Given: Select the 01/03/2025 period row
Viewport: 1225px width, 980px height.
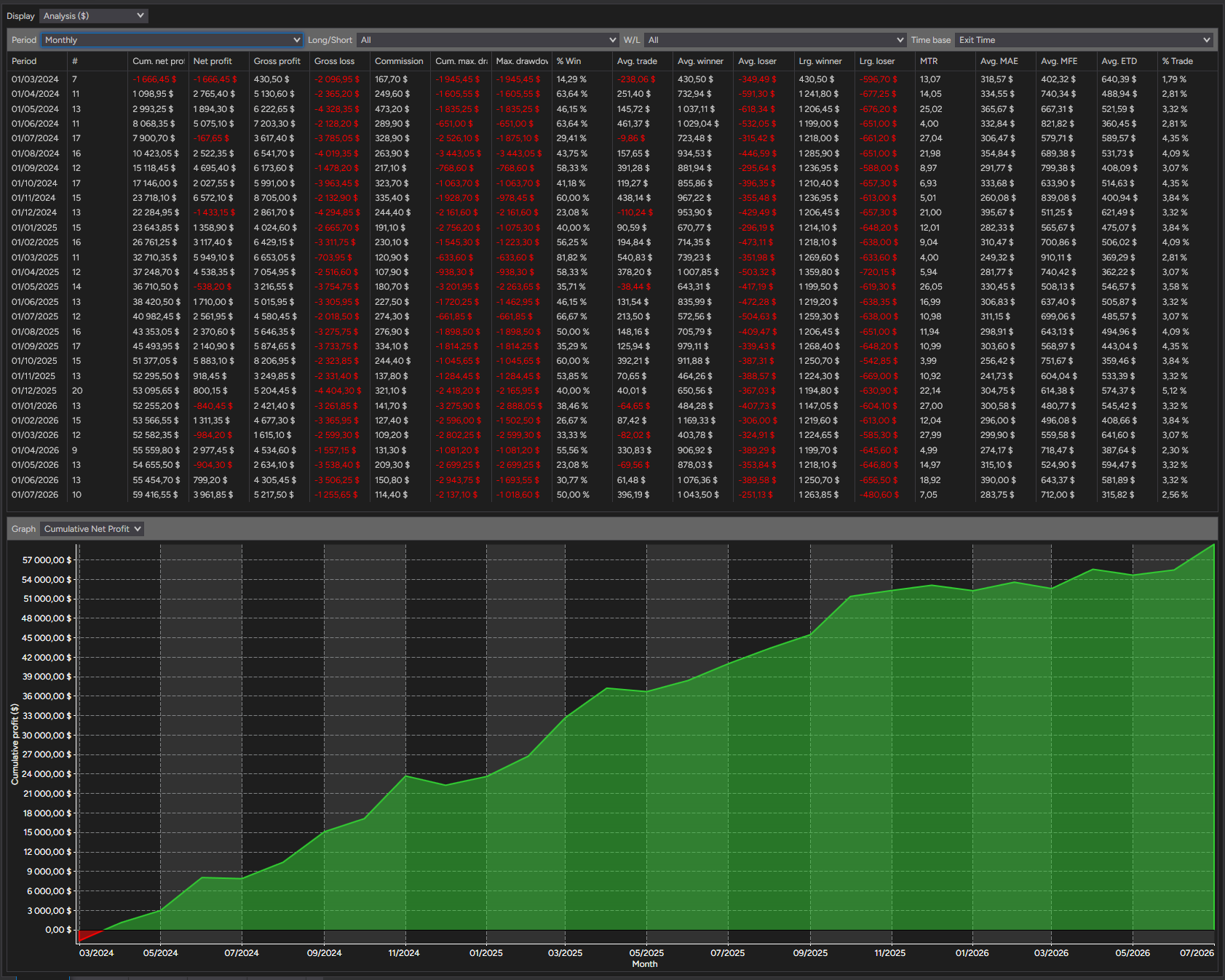Looking at the screenshot, I should pyautogui.click(x=612, y=258).
